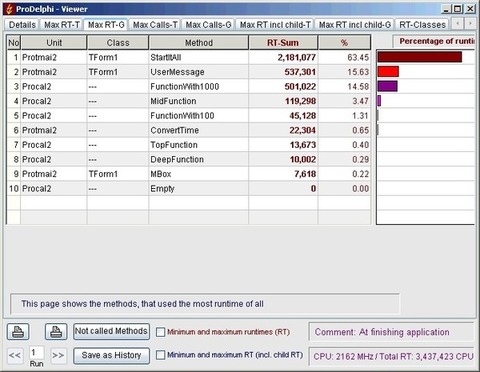Toggle Minimum and maximum RT incl. child RT
The width and height of the screenshot is (480, 372).
point(161,355)
